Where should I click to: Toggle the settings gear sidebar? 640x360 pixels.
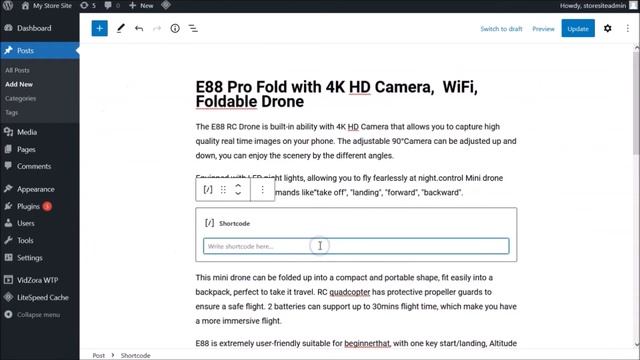(x=607, y=29)
